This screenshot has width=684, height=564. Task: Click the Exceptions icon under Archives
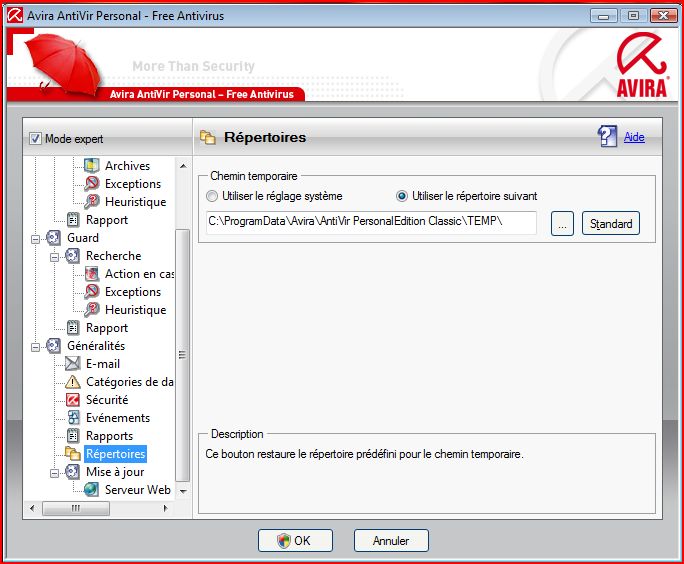click(92, 184)
